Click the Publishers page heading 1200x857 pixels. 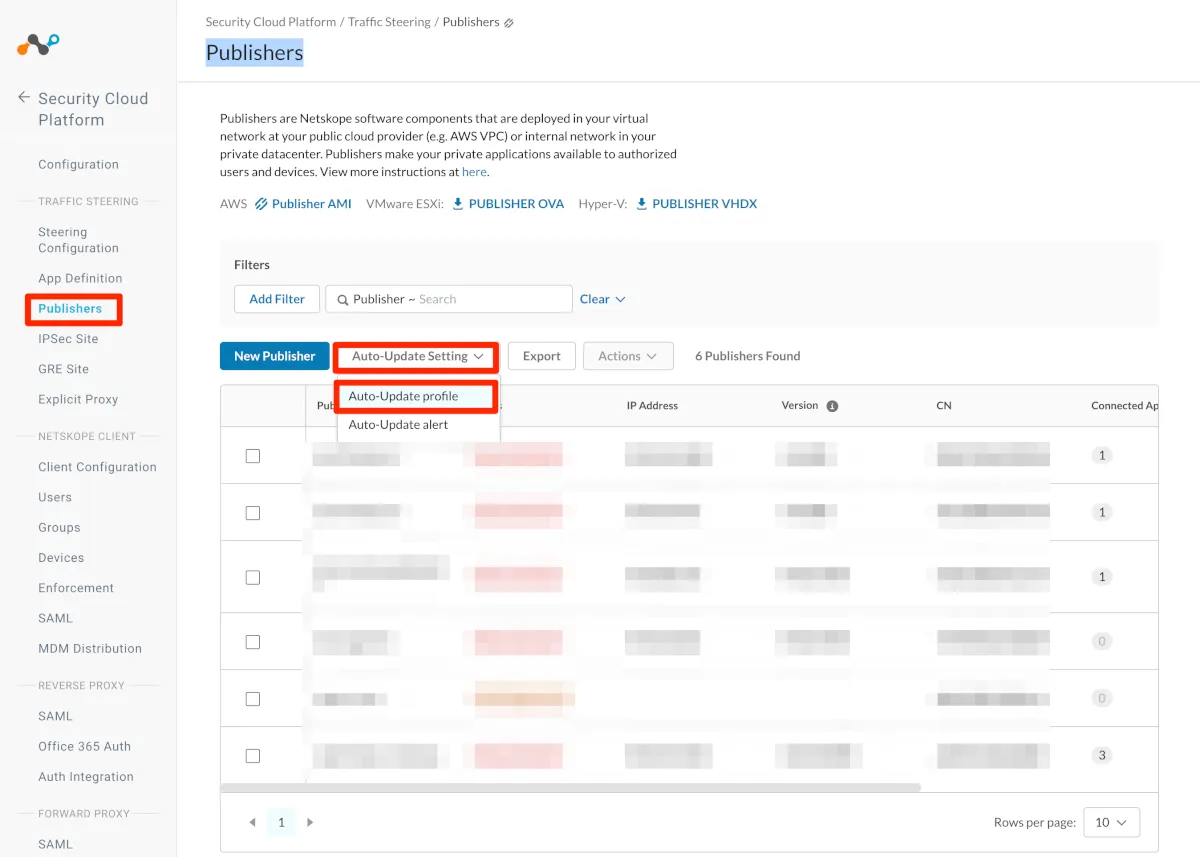coord(254,53)
